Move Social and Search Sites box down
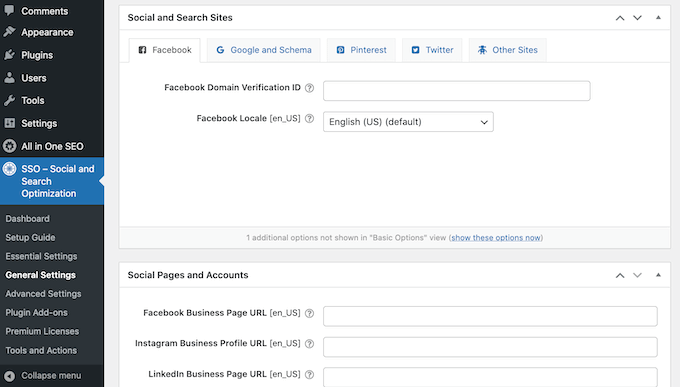Screen dimensions: 680x387 pyautogui.click(x=637, y=18)
